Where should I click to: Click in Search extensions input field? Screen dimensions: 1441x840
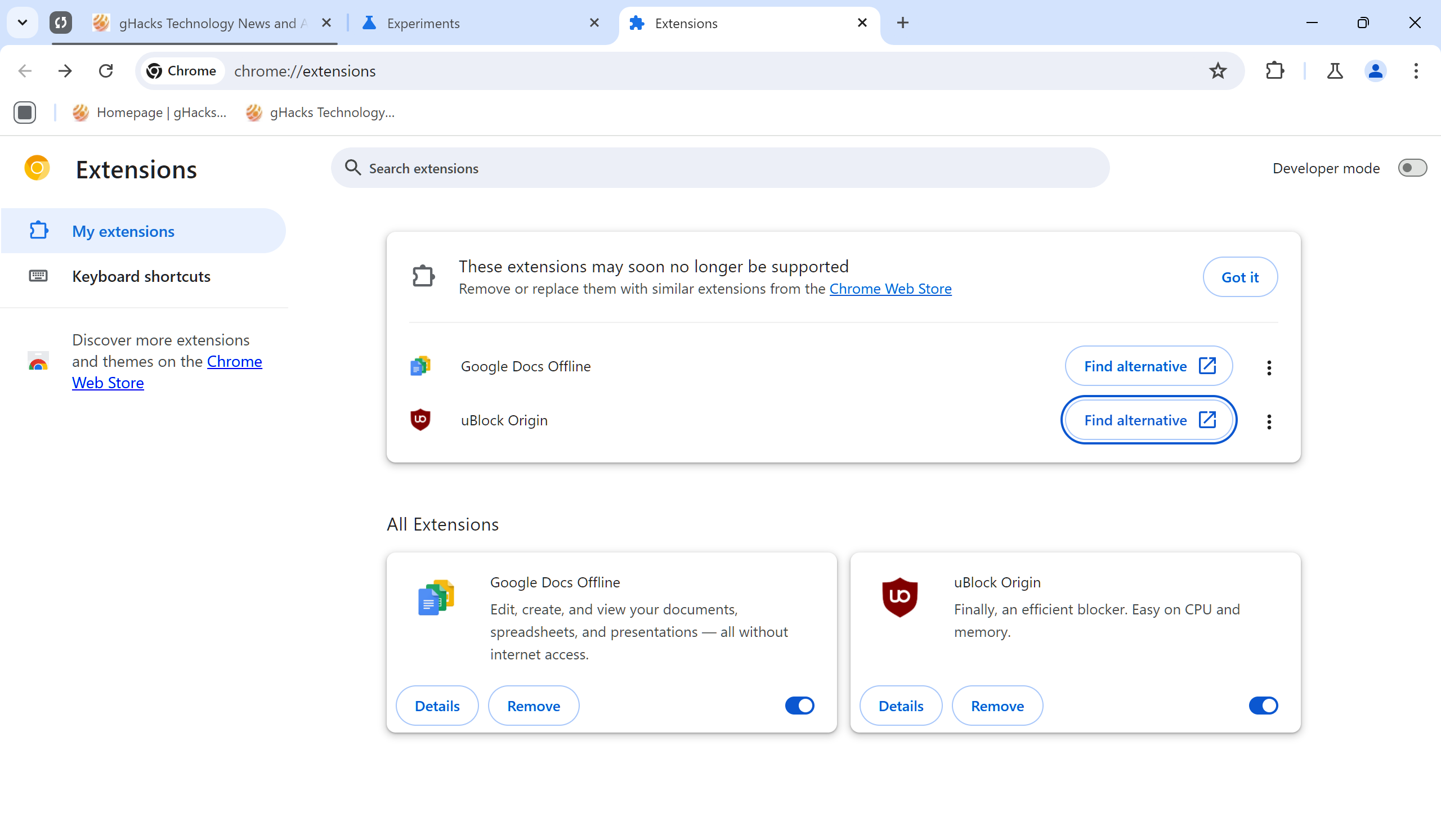[720, 168]
